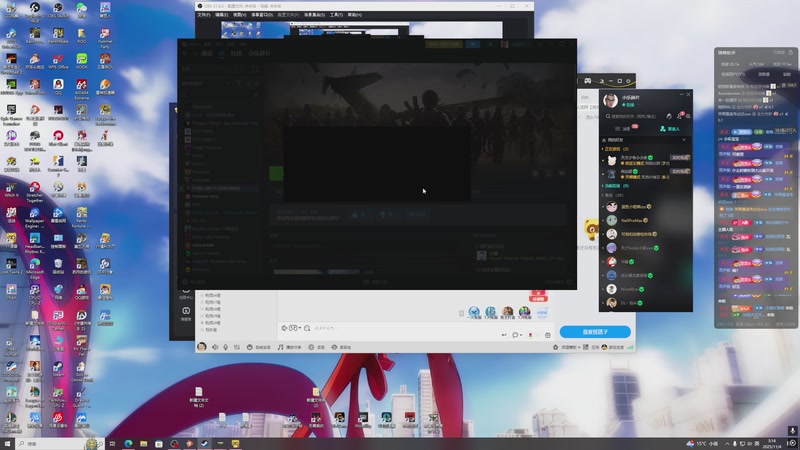The height and width of the screenshot is (450, 800).
Task: Open the gamepad dropdown in the chat input toolbar
Action: tap(295, 328)
